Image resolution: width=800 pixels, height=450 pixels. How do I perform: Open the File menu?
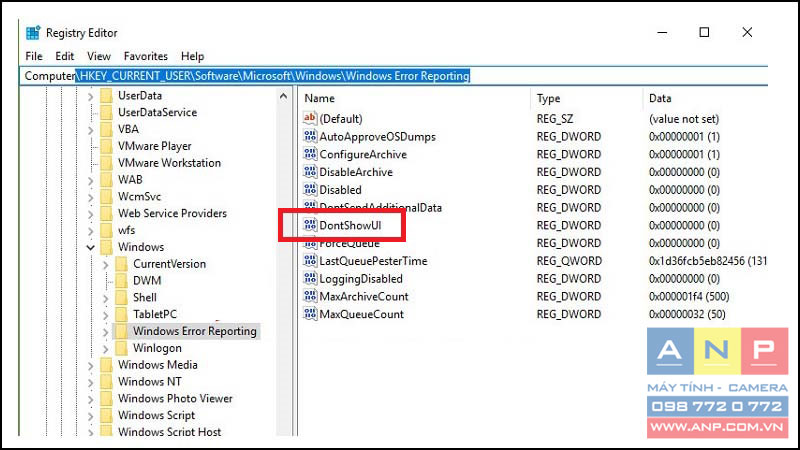tap(34, 56)
